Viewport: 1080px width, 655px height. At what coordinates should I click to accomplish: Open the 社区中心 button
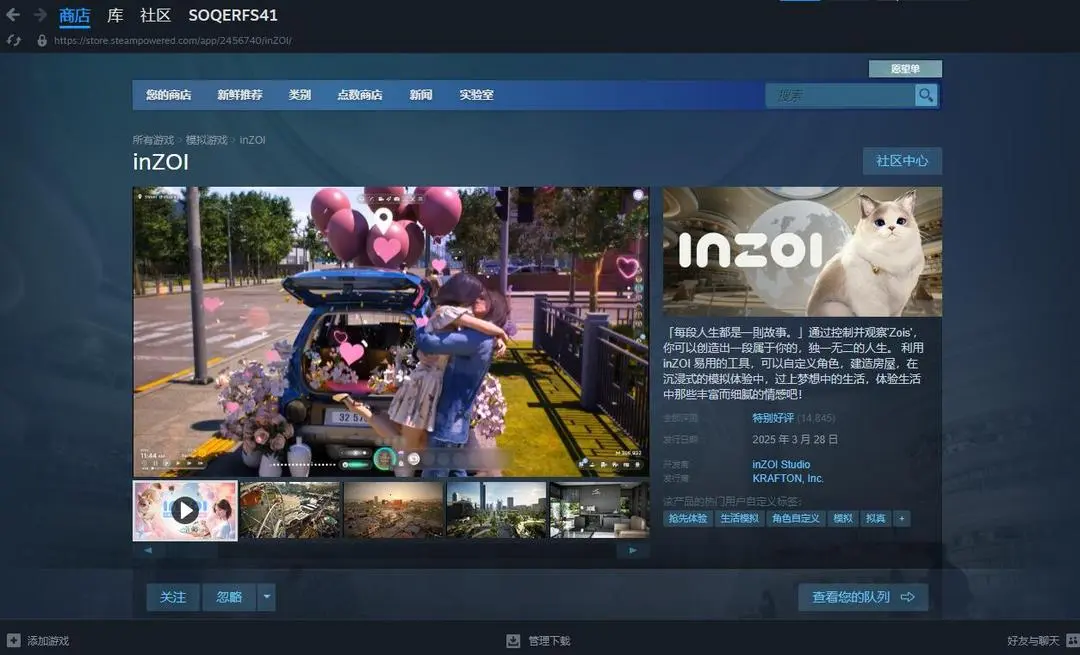(902, 160)
